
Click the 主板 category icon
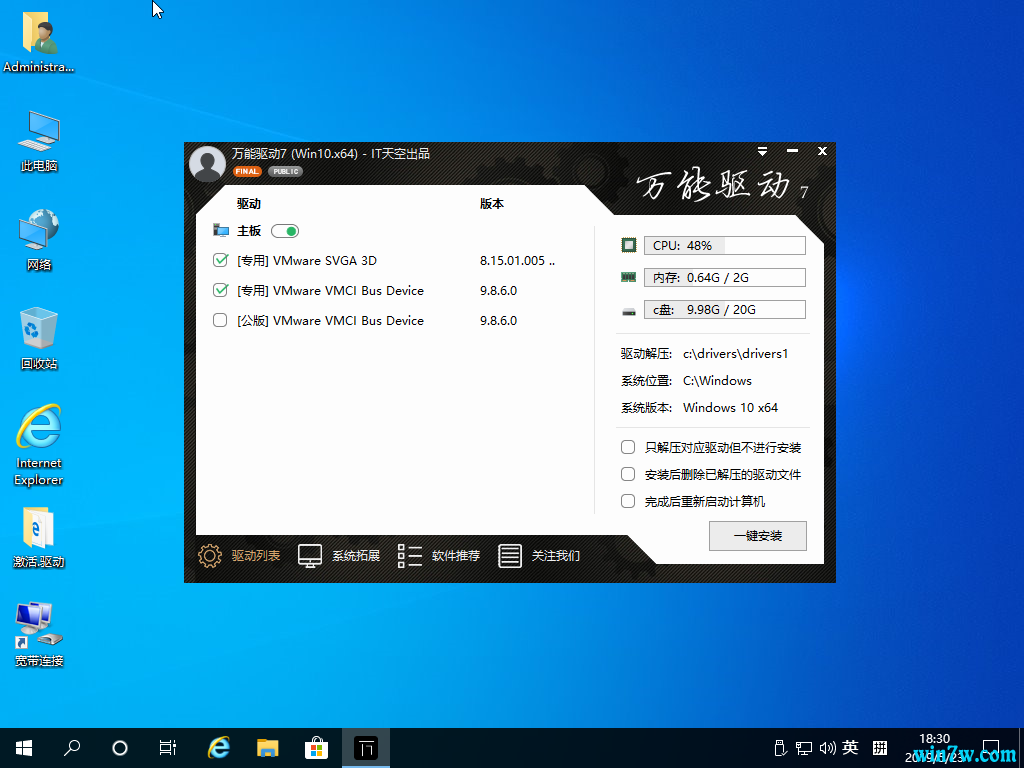(x=221, y=231)
